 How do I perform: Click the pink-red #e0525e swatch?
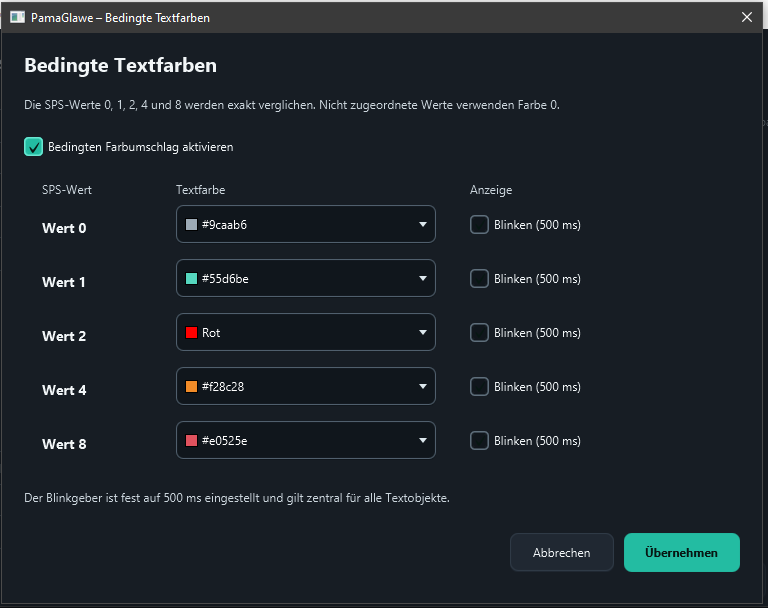pos(192,440)
